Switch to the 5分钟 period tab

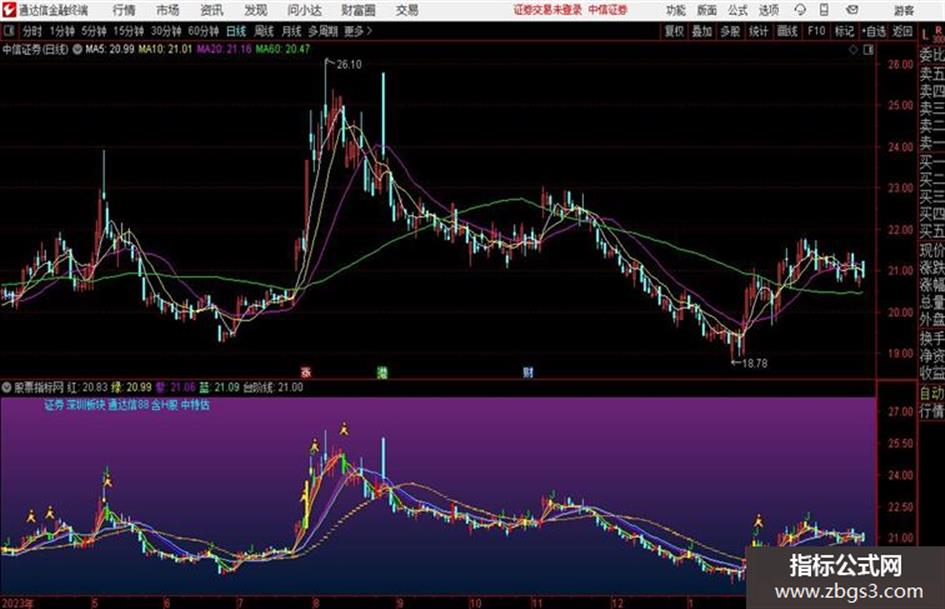(x=94, y=31)
